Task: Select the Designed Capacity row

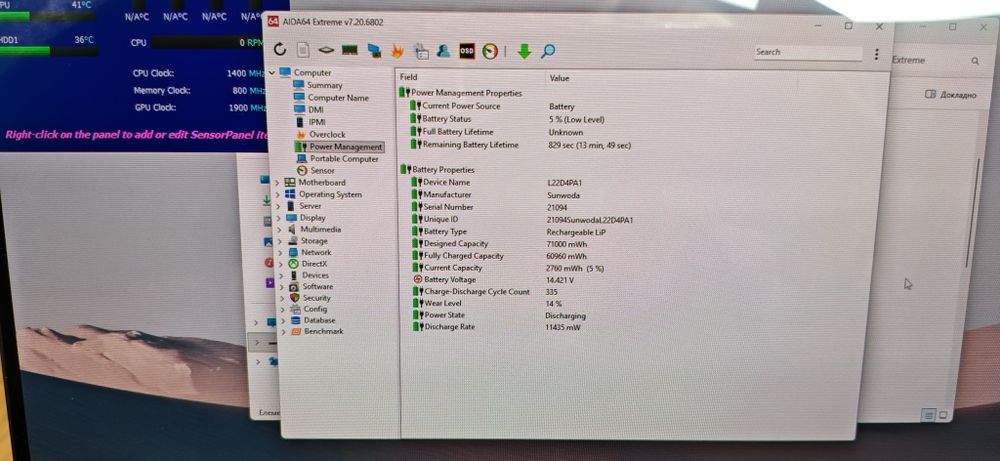Action: pos(500,244)
